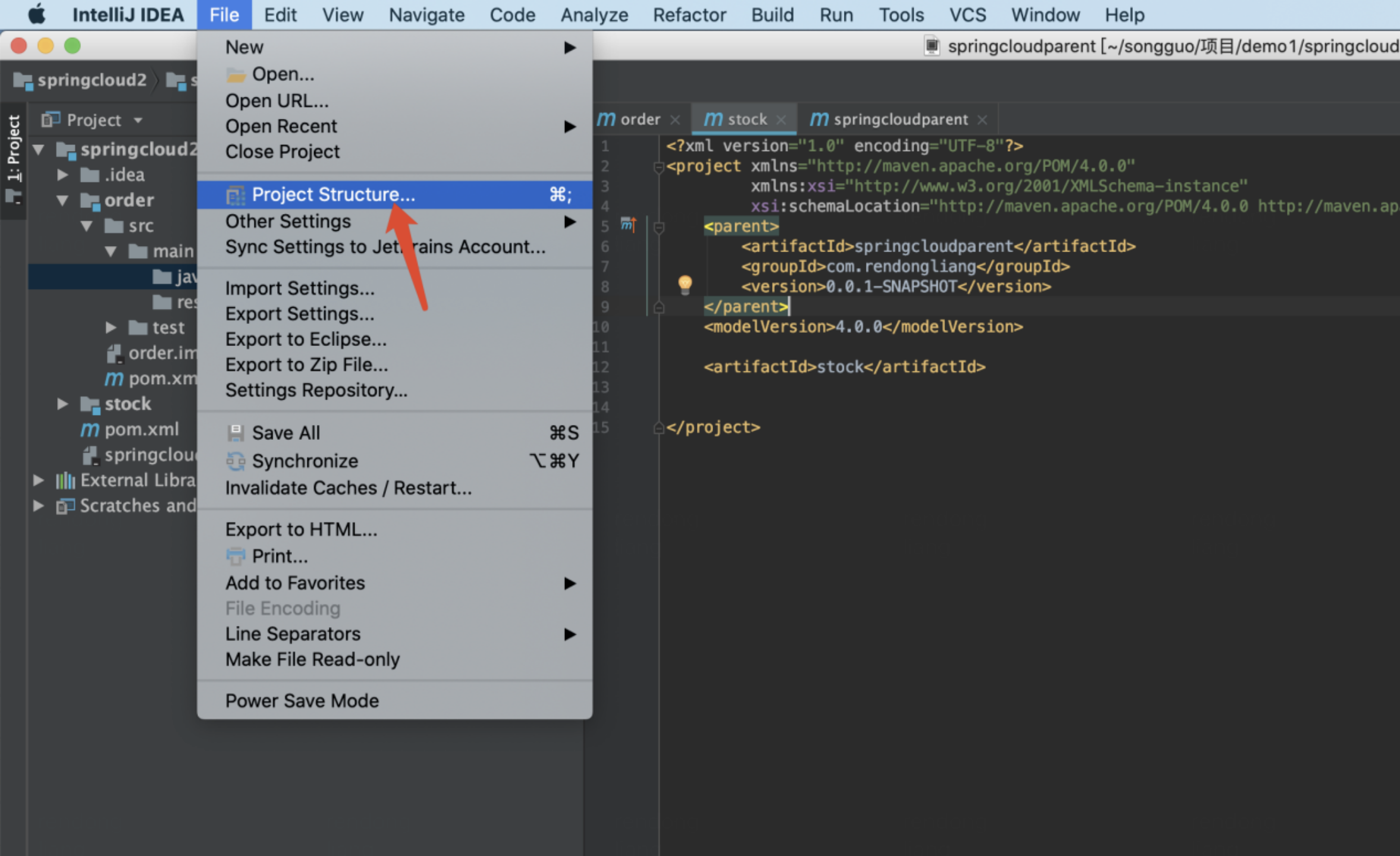Switch to the order editor tab

coord(640,119)
